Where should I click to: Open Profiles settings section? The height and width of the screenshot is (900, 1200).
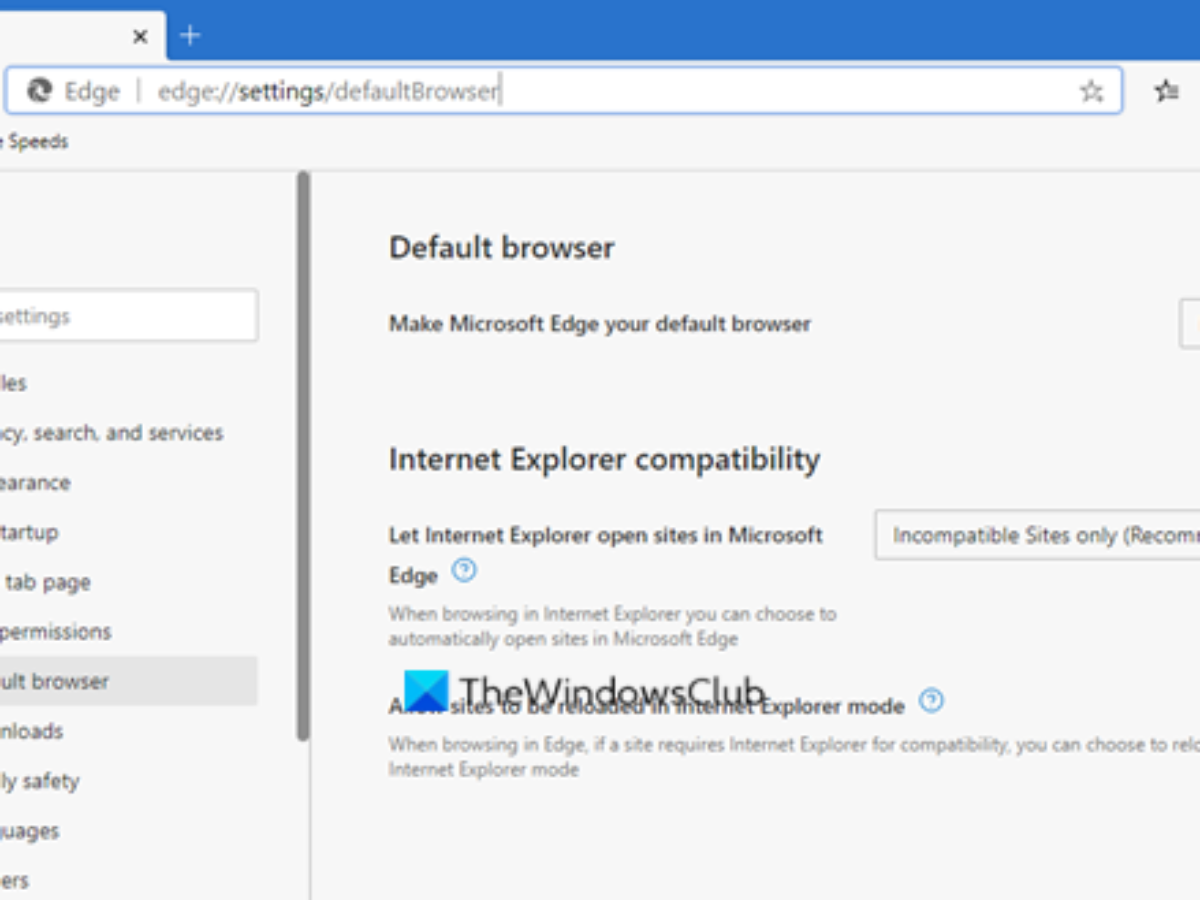(x=14, y=383)
